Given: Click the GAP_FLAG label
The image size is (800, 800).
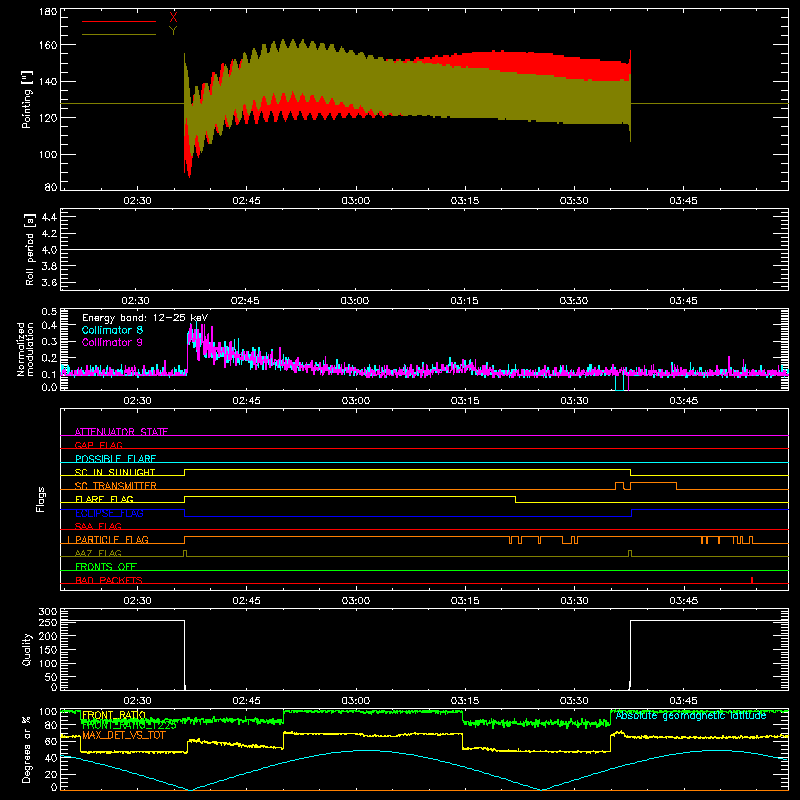Looking at the screenshot, I should coord(98,445).
